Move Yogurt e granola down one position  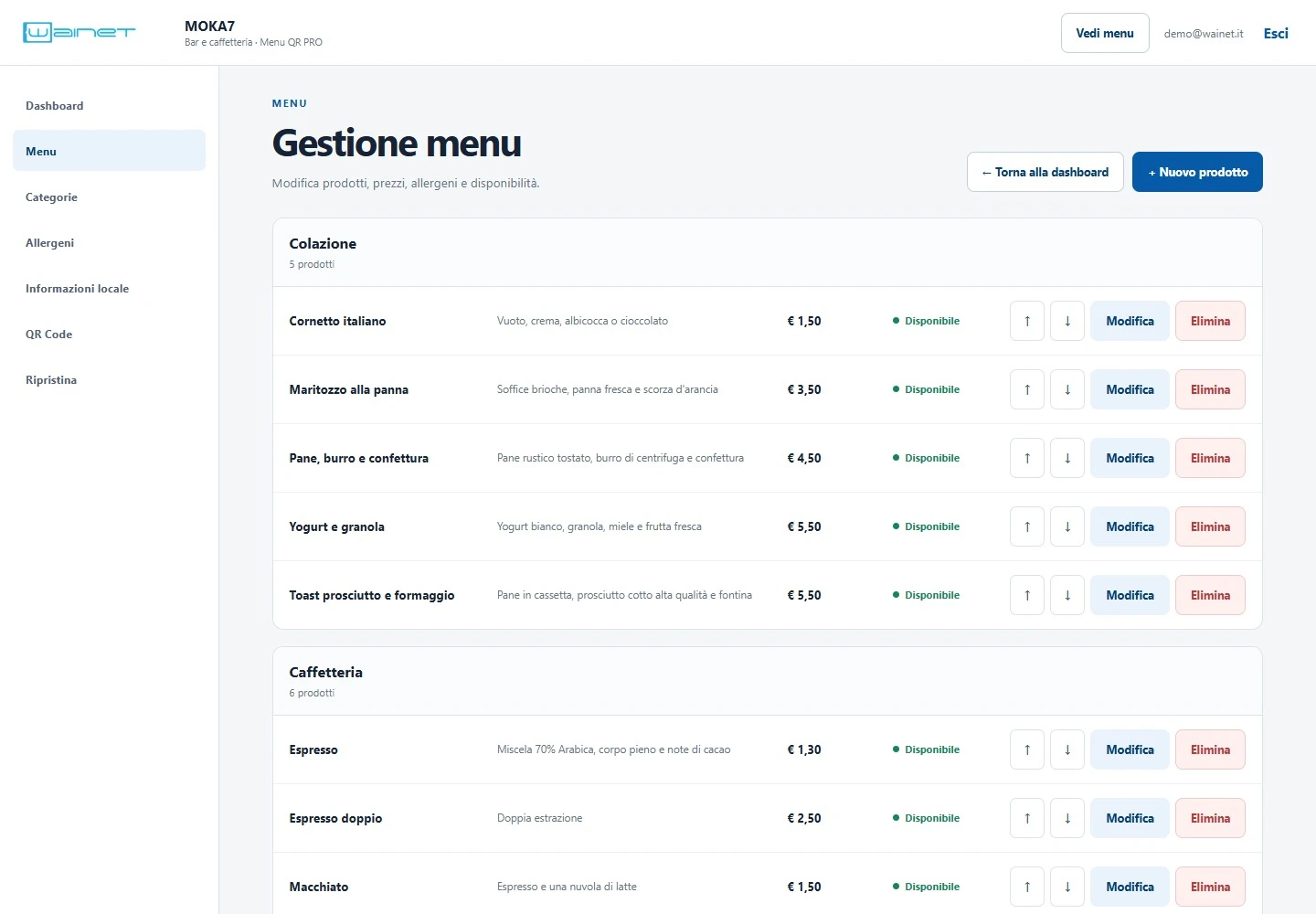[1067, 526]
